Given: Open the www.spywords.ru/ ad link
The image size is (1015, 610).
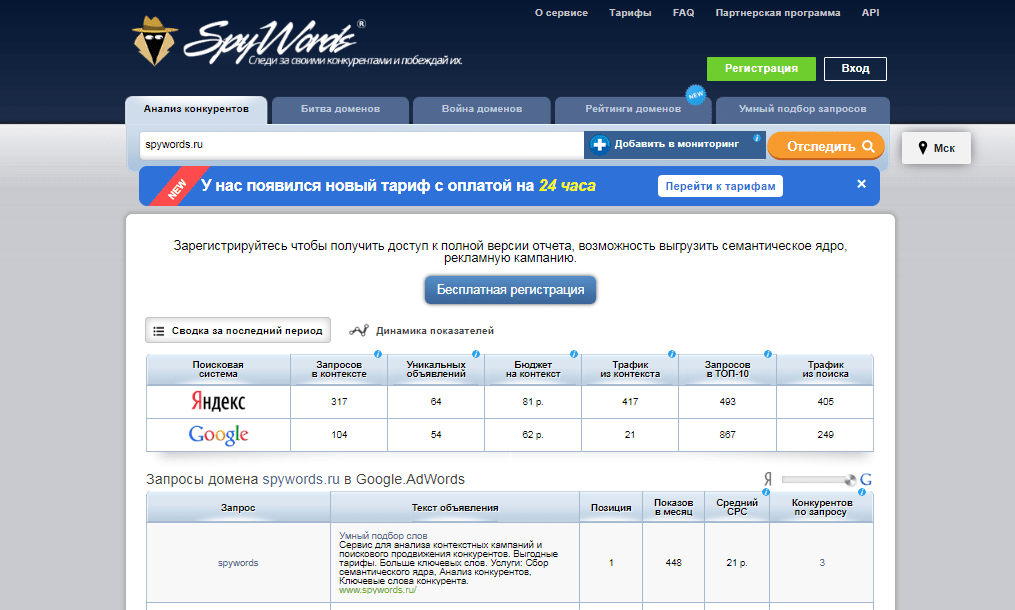Looking at the screenshot, I should [x=377, y=590].
